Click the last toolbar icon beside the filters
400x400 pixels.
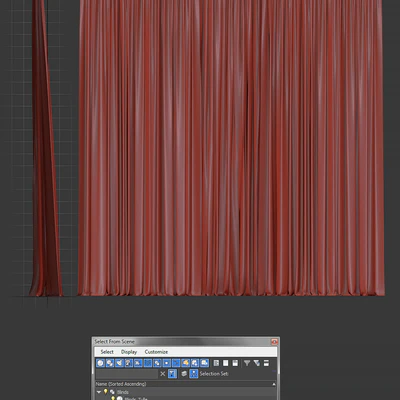(266, 363)
